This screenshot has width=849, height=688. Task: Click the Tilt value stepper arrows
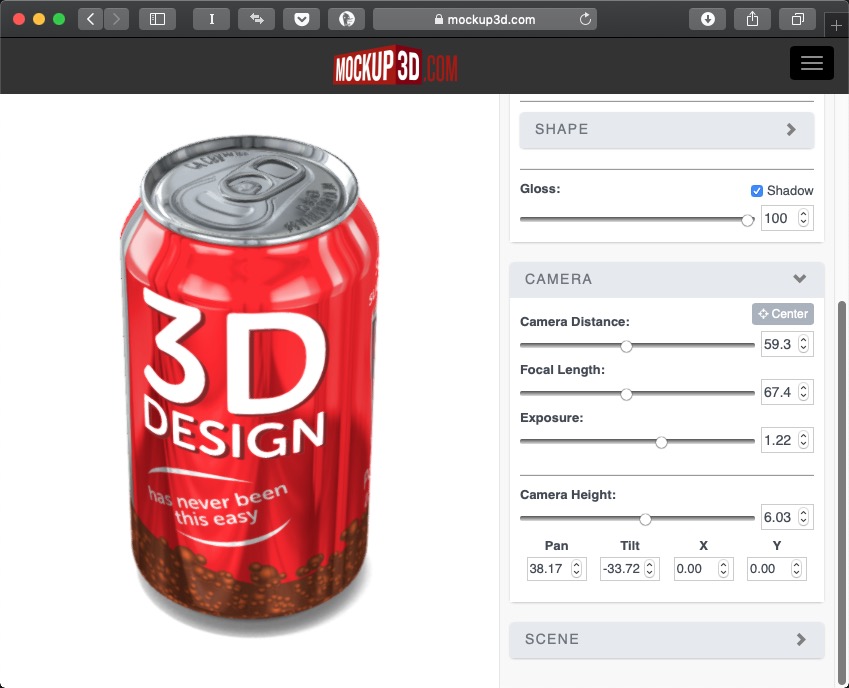pyautogui.click(x=650, y=569)
